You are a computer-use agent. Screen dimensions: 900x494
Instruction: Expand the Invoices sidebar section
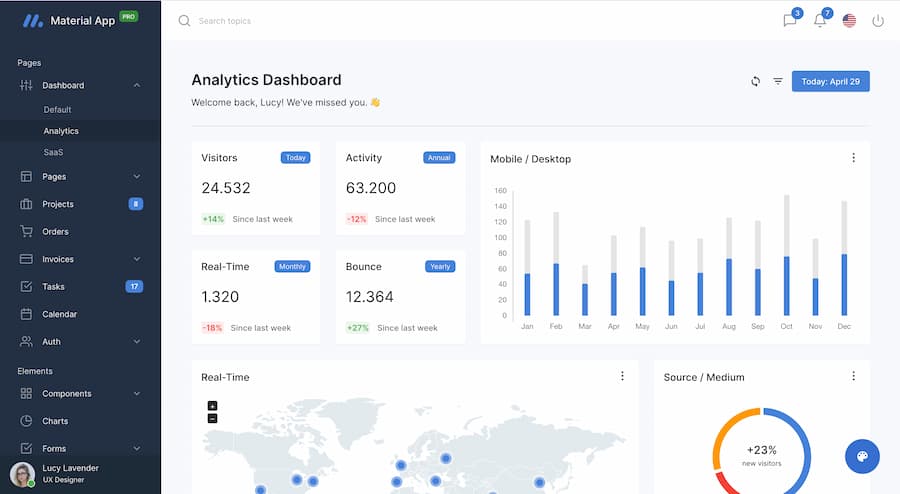tap(137, 259)
